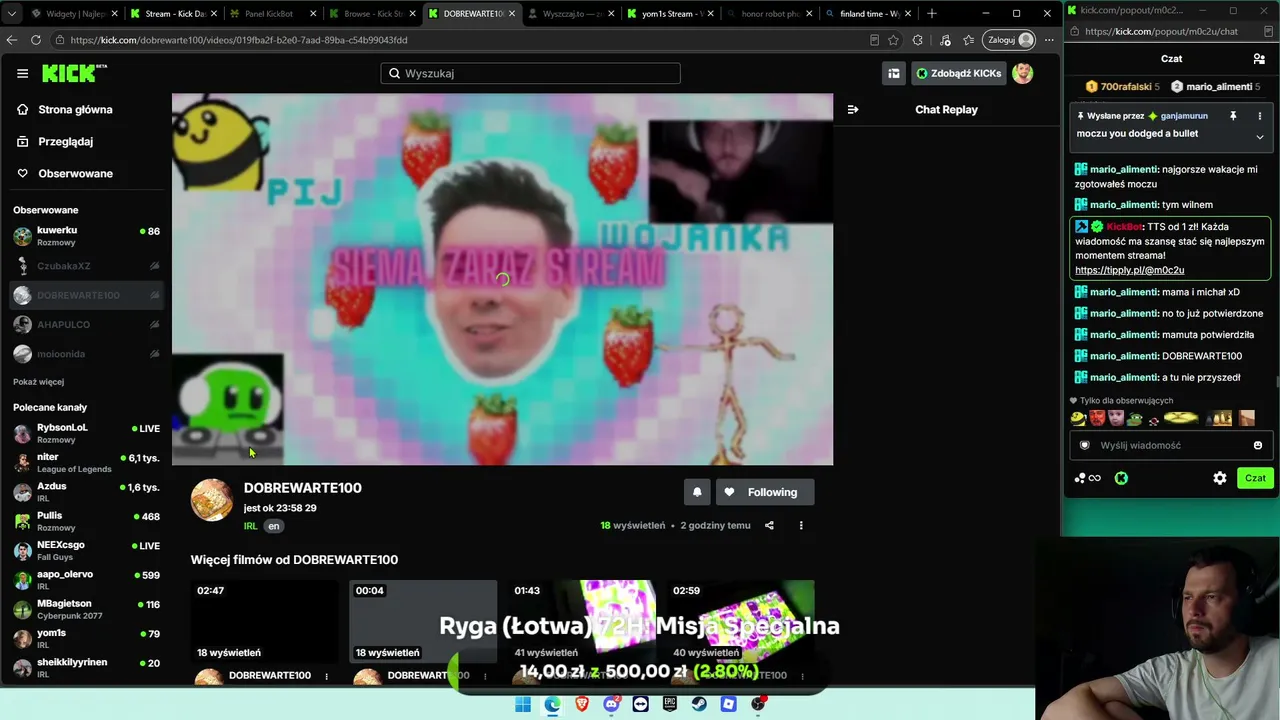
Task: Open the Strona główna page
Action: 75,109
